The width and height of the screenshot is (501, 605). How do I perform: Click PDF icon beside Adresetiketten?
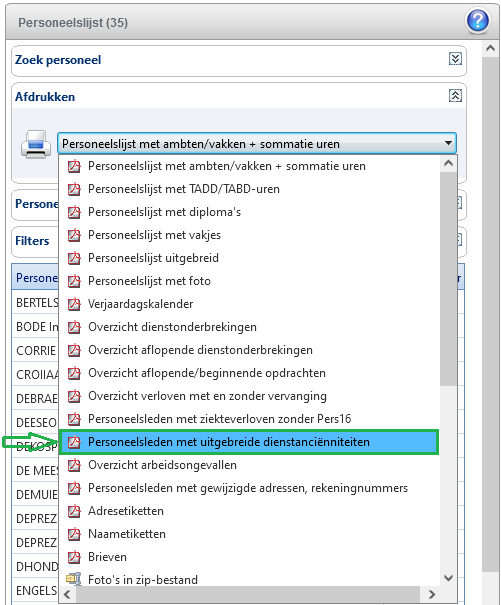[74, 511]
